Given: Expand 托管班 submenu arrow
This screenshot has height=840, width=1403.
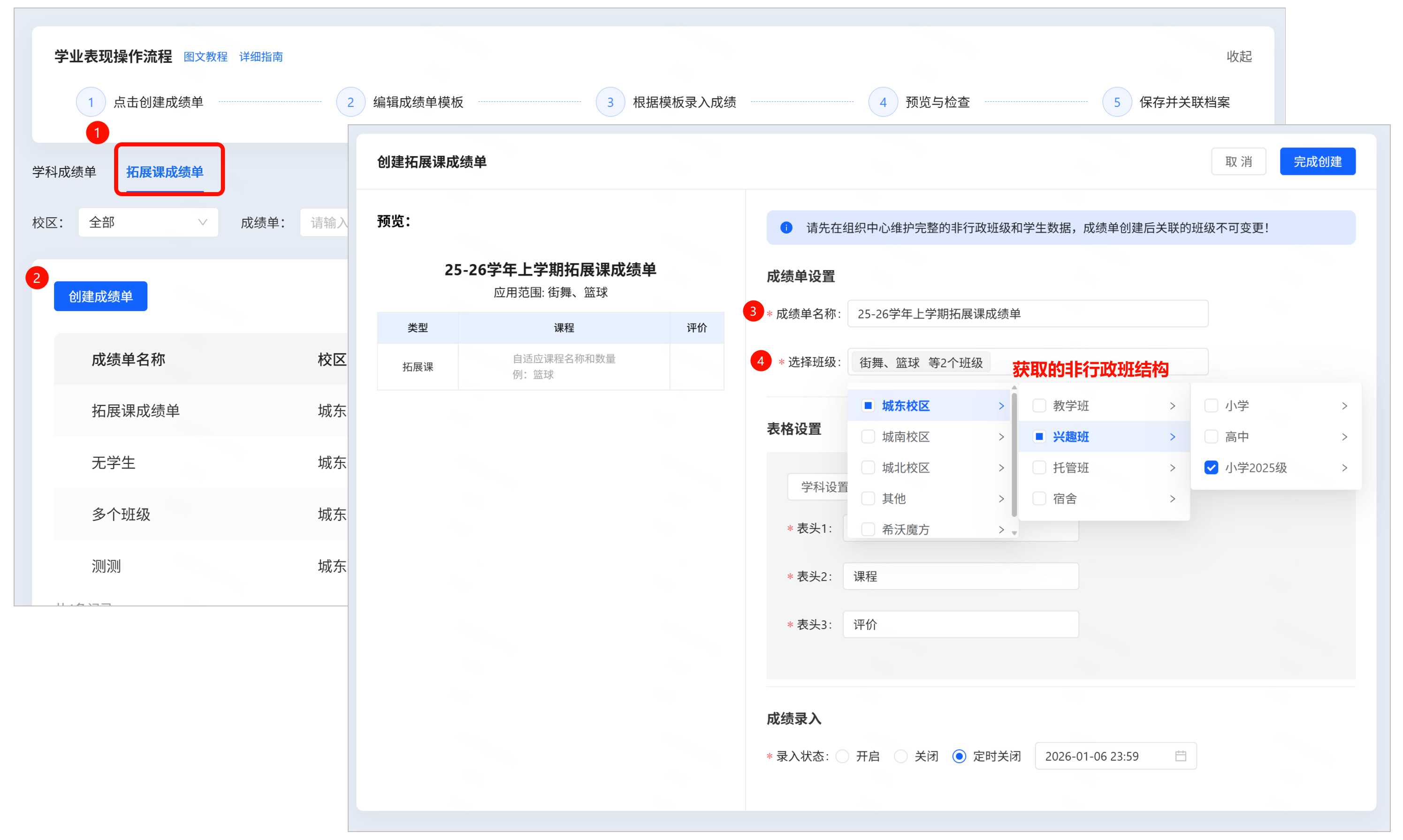Looking at the screenshot, I should click(x=1172, y=468).
